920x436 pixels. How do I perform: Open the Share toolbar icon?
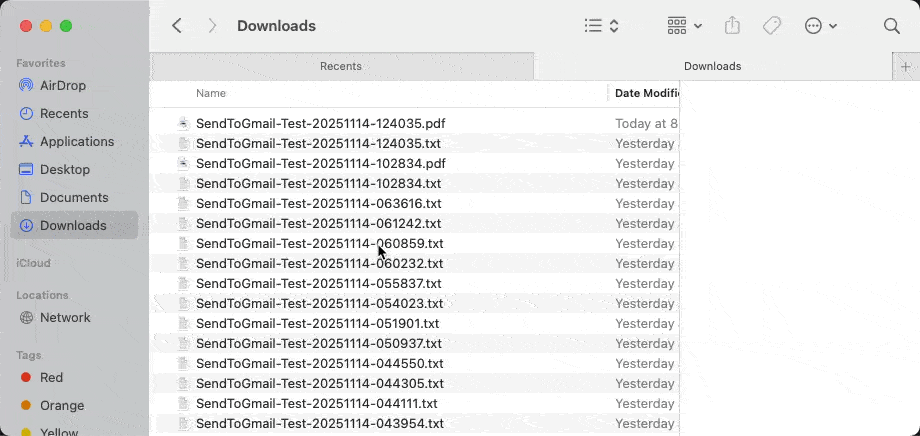pyautogui.click(x=732, y=26)
